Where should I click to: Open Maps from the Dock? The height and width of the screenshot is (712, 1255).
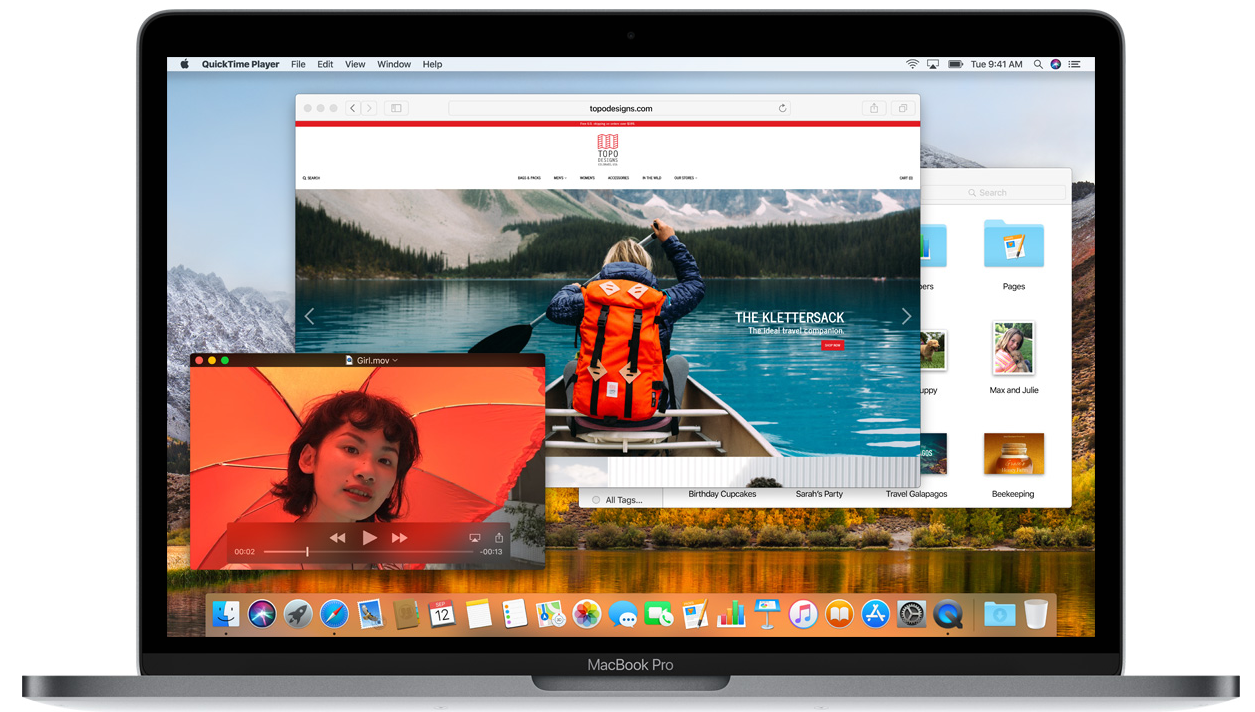pos(550,614)
